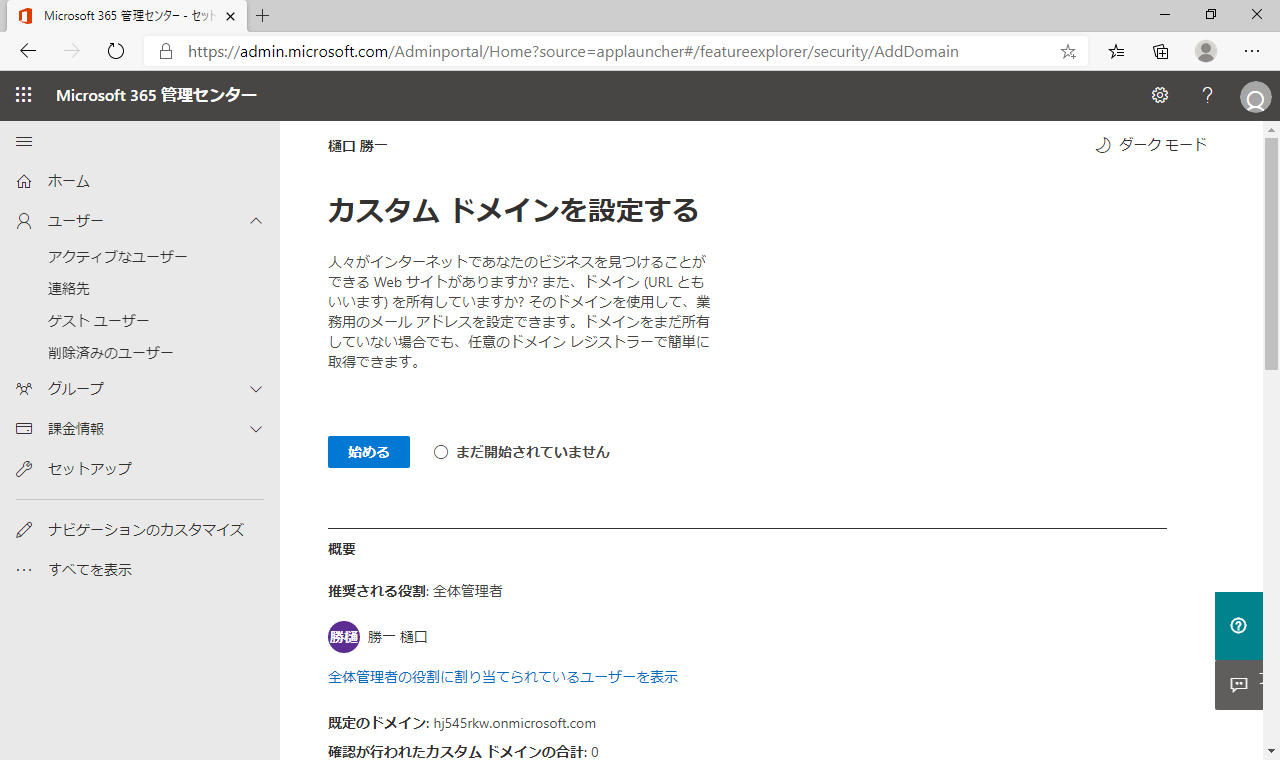
Task: Open 連絡先 in sidebar
Action: pyautogui.click(x=69, y=289)
